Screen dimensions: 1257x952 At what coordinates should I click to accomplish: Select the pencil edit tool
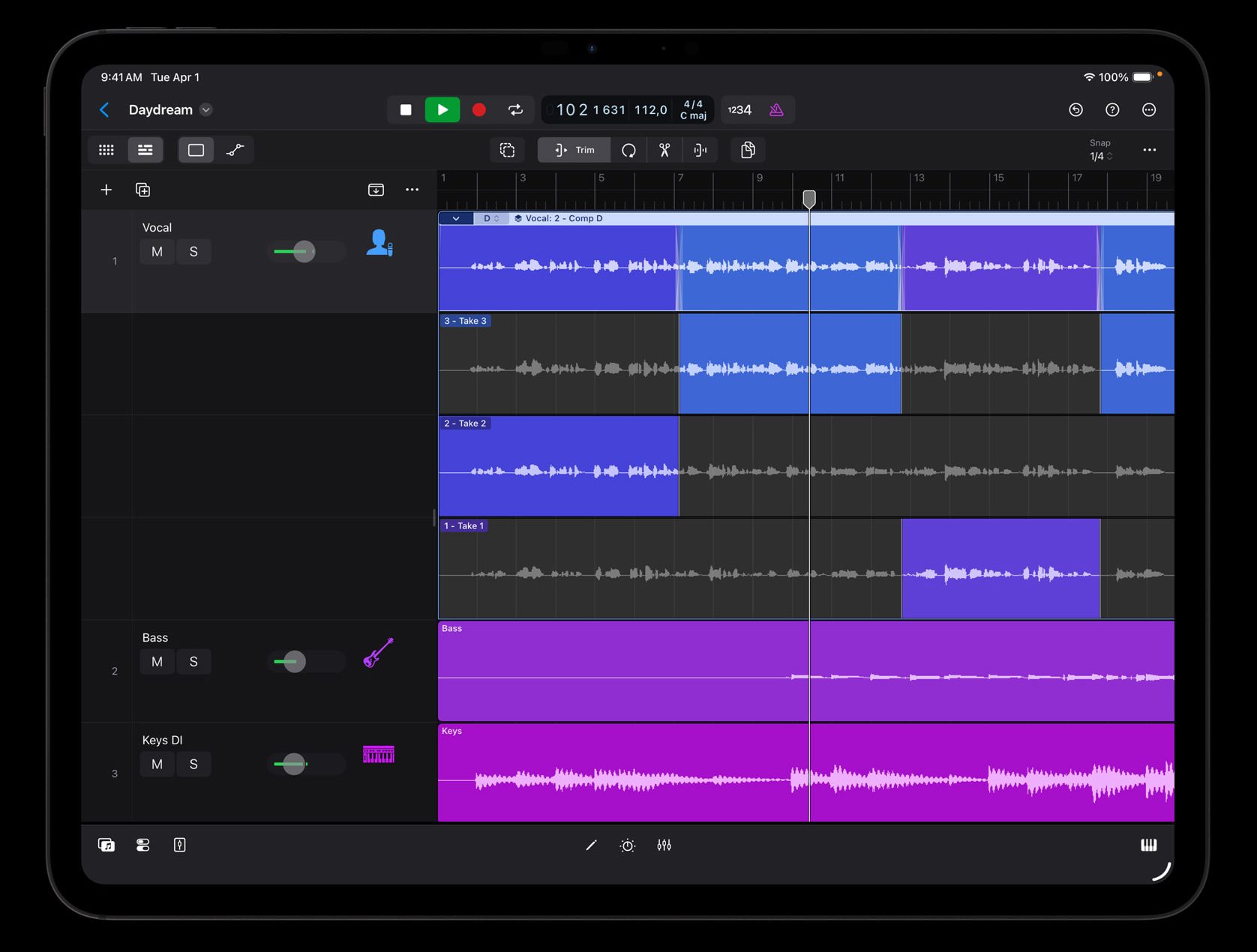point(591,845)
